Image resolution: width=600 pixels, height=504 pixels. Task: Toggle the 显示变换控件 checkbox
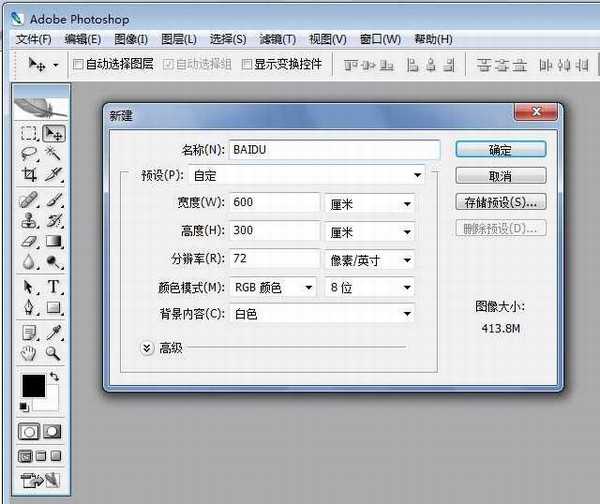click(x=245, y=64)
